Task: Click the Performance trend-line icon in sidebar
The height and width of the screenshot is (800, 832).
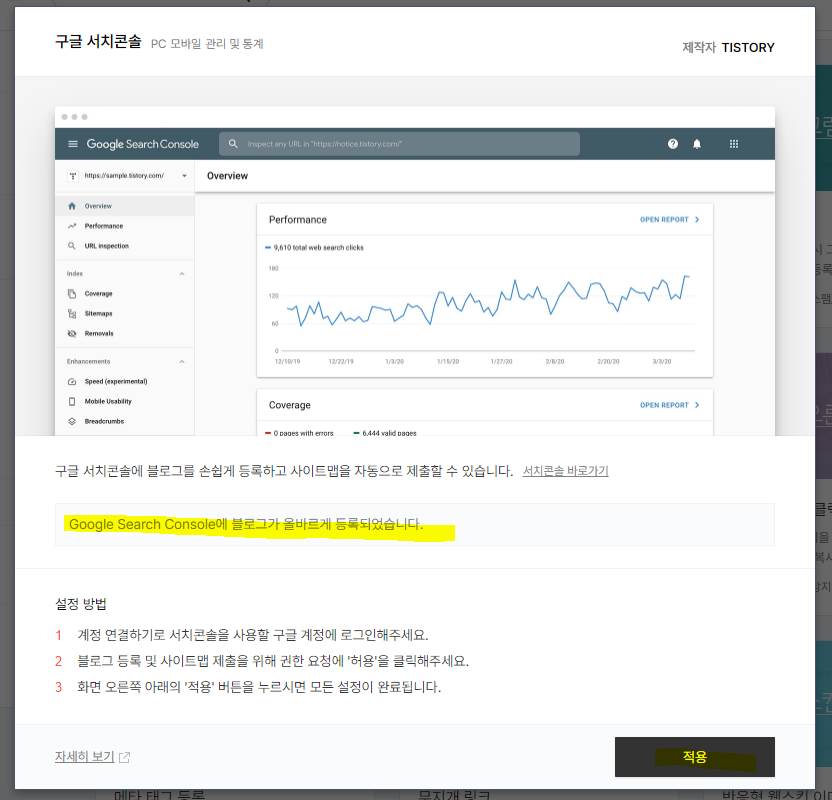Action: click(72, 226)
